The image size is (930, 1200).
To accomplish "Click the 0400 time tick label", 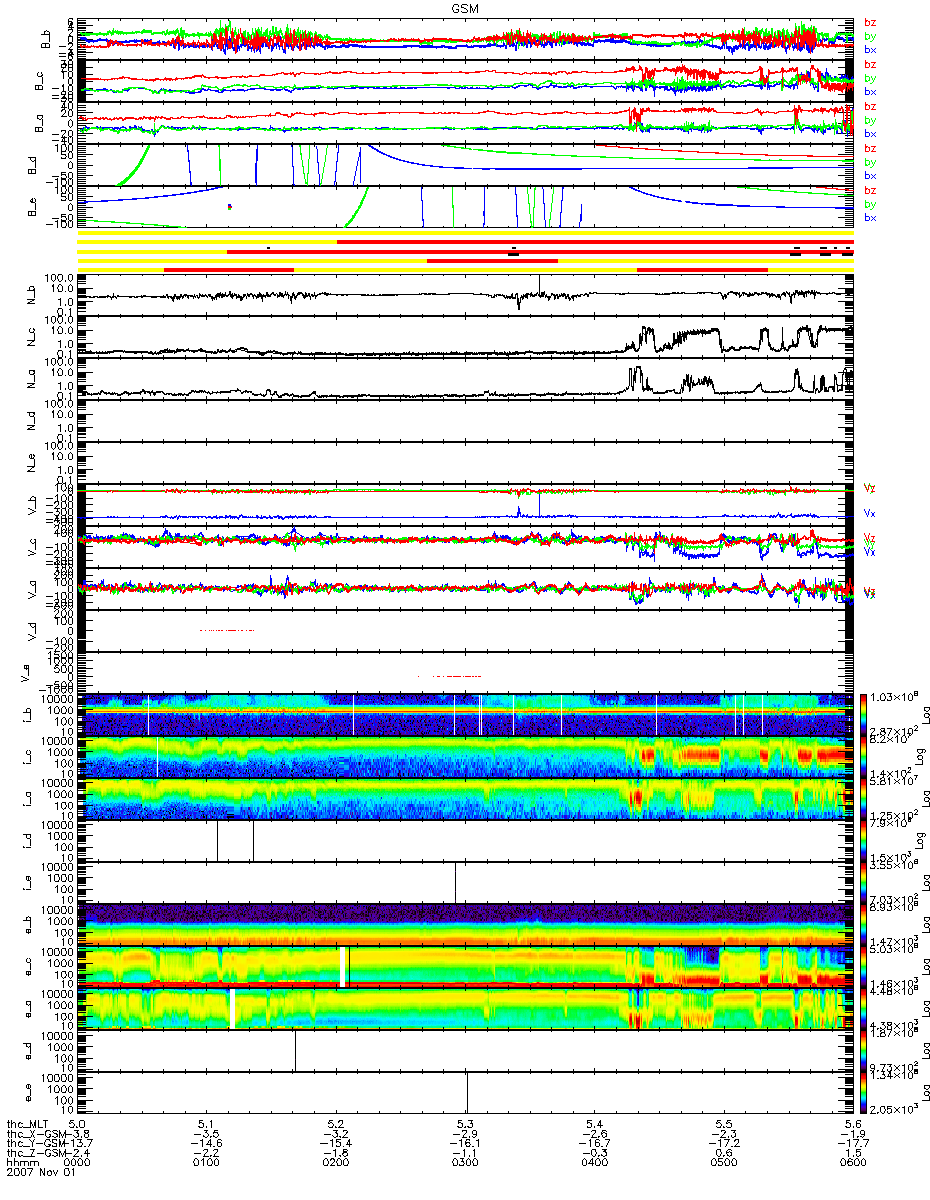I will (x=594, y=1163).
